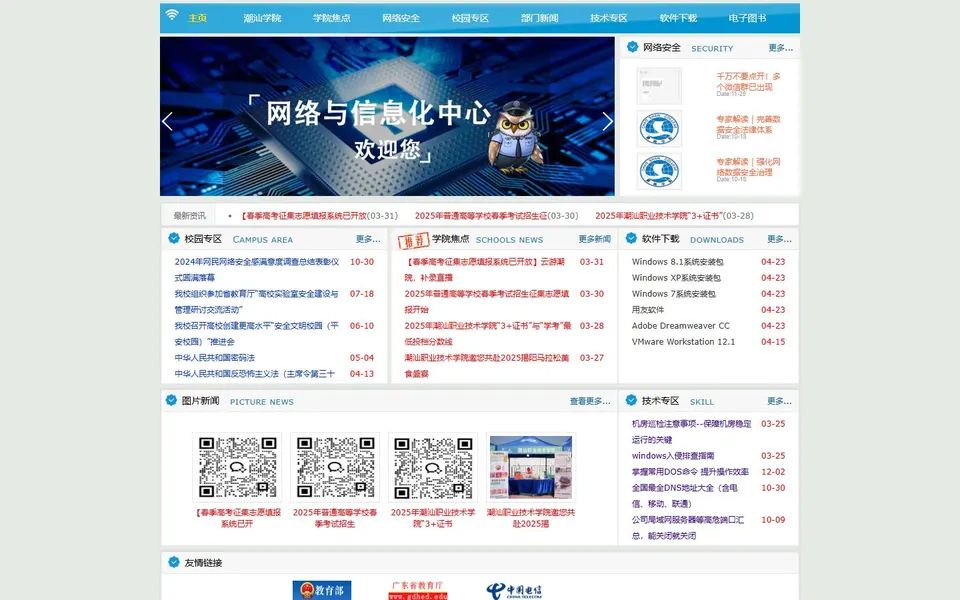The image size is (960, 600).
Task: Open the 潮汕学院 menu item
Action: tap(262, 18)
